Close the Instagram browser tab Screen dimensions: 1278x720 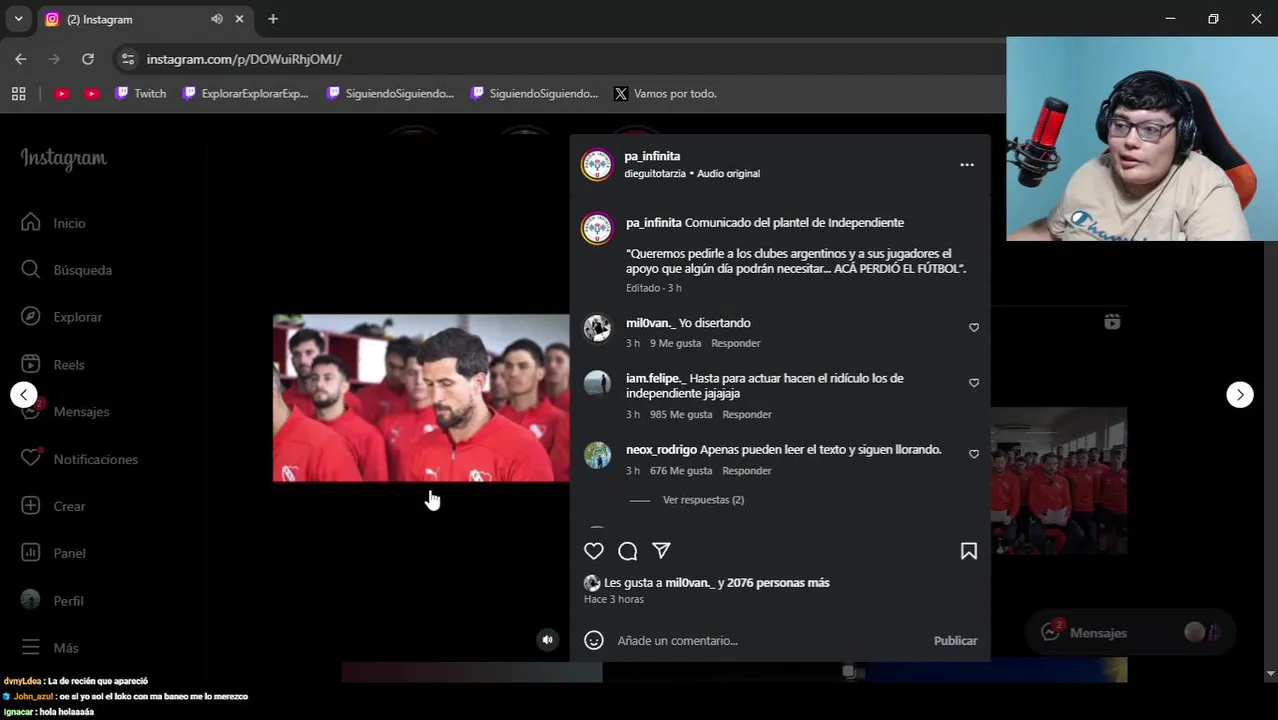pyautogui.click(x=239, y=19)
